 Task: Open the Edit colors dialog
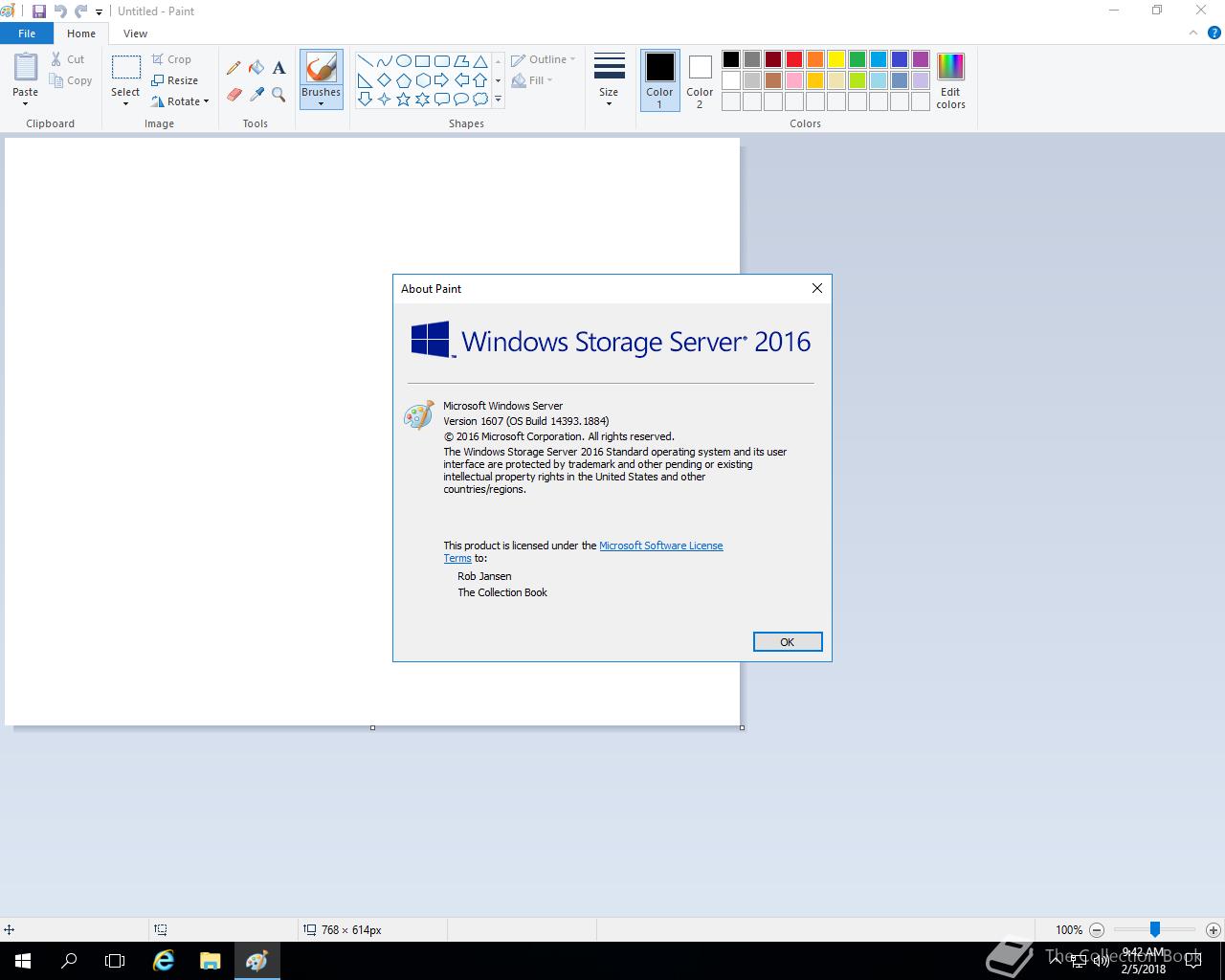pos(950,80)
